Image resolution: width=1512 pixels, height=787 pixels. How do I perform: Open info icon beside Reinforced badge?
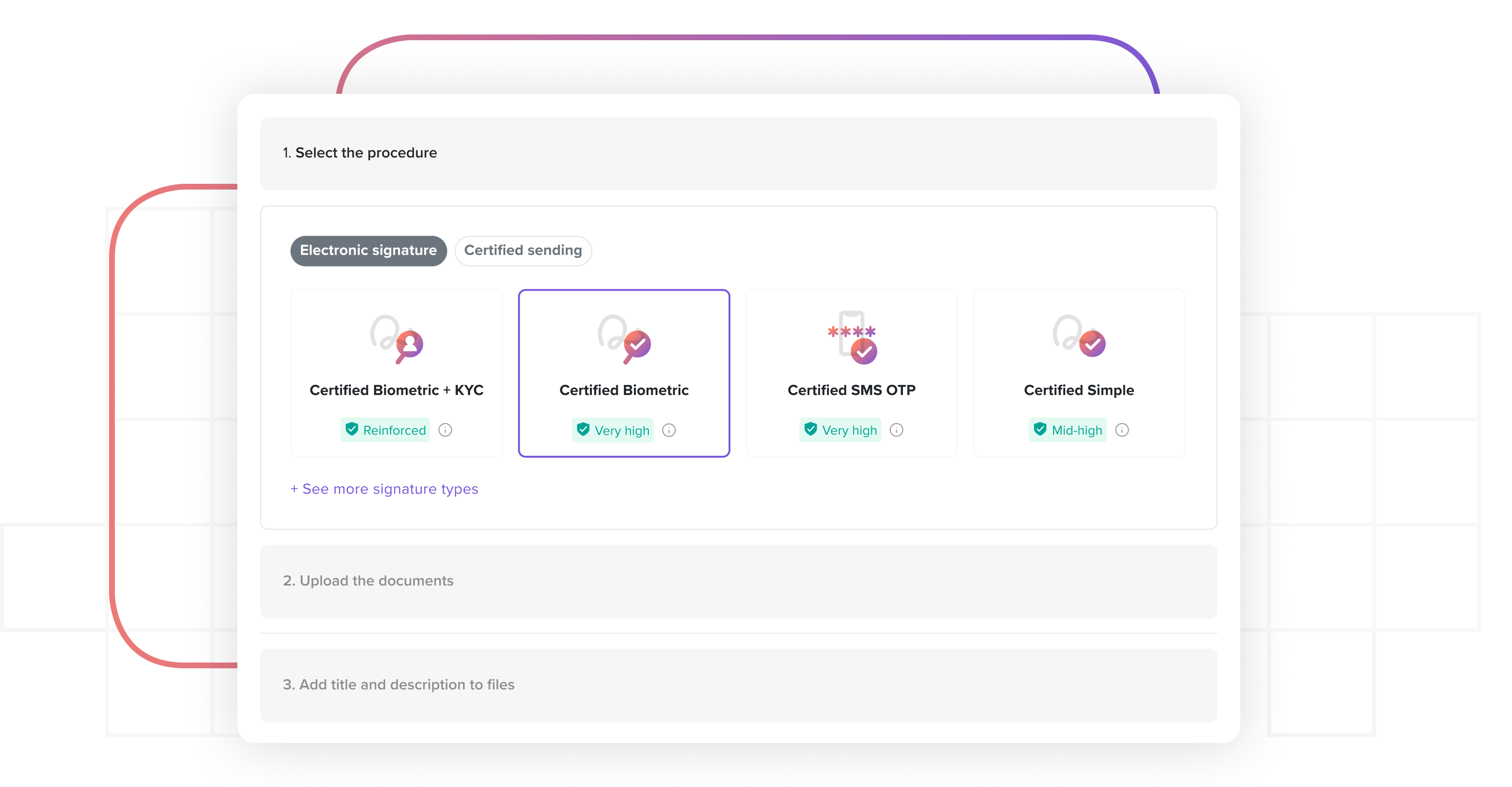[x=445, y=430]
